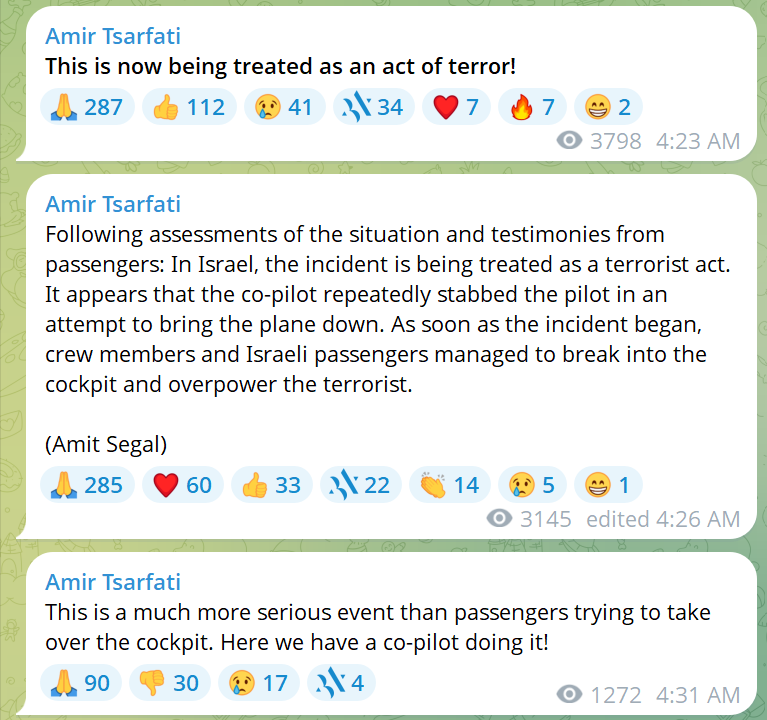
Task: Select grinning face reaction showing 2
Action: tap(608, 107)
